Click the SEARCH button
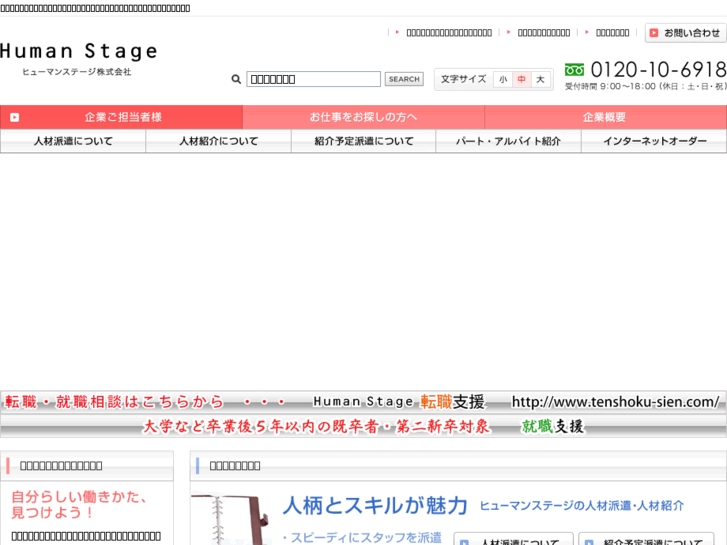 404,79
